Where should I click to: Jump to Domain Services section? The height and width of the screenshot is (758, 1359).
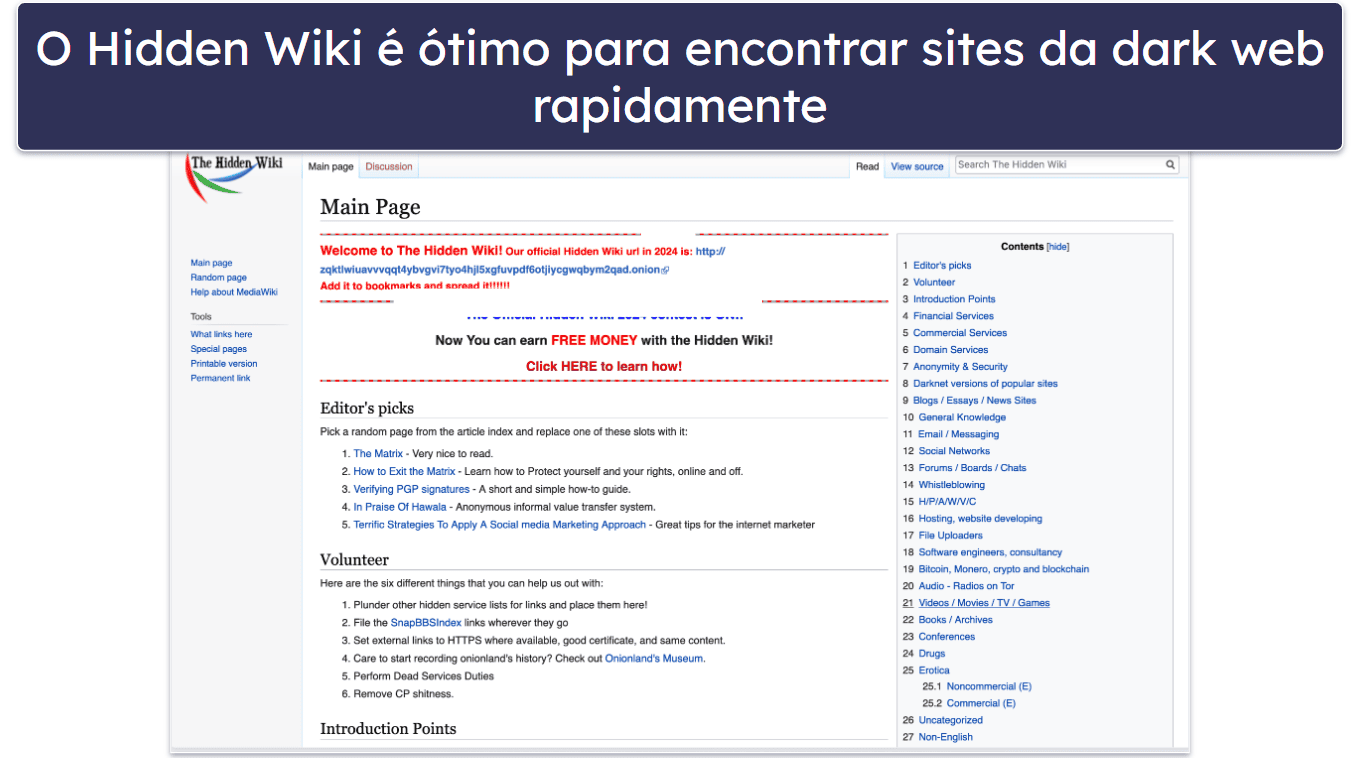[x=950, y=350]
